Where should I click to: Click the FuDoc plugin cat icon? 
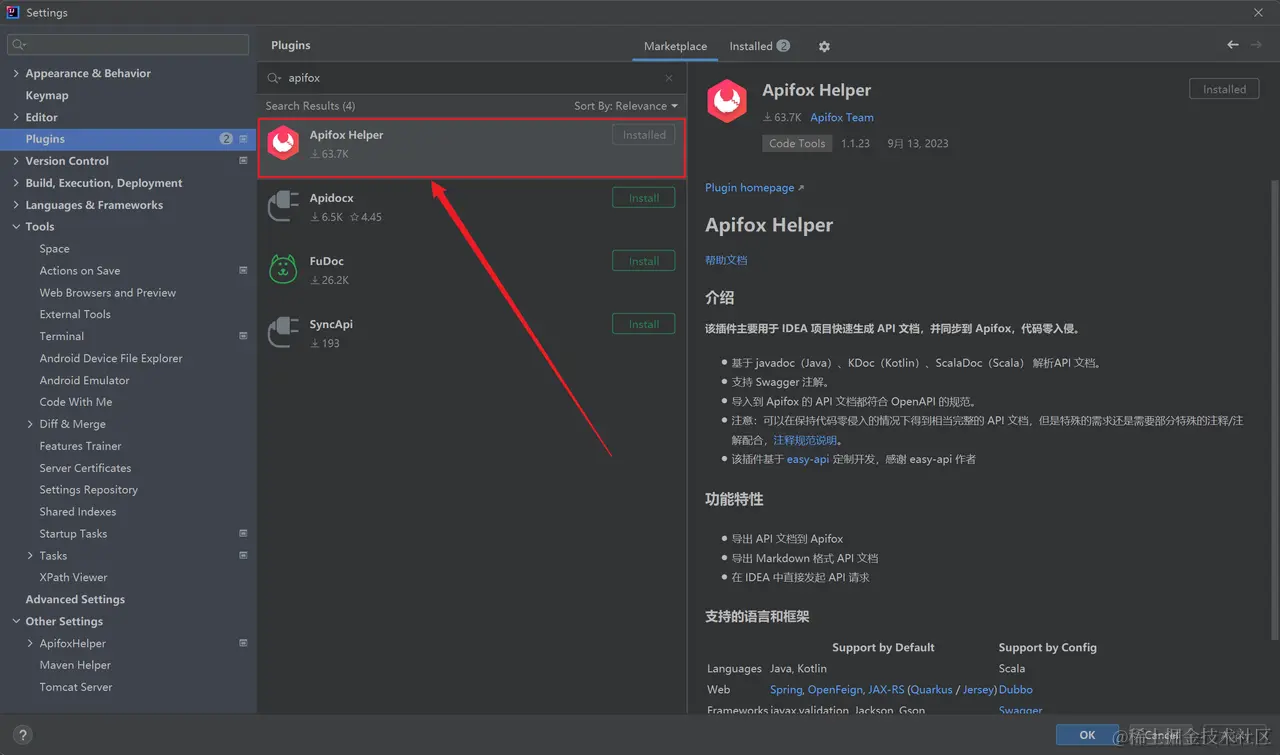click(x=283, y=269)
